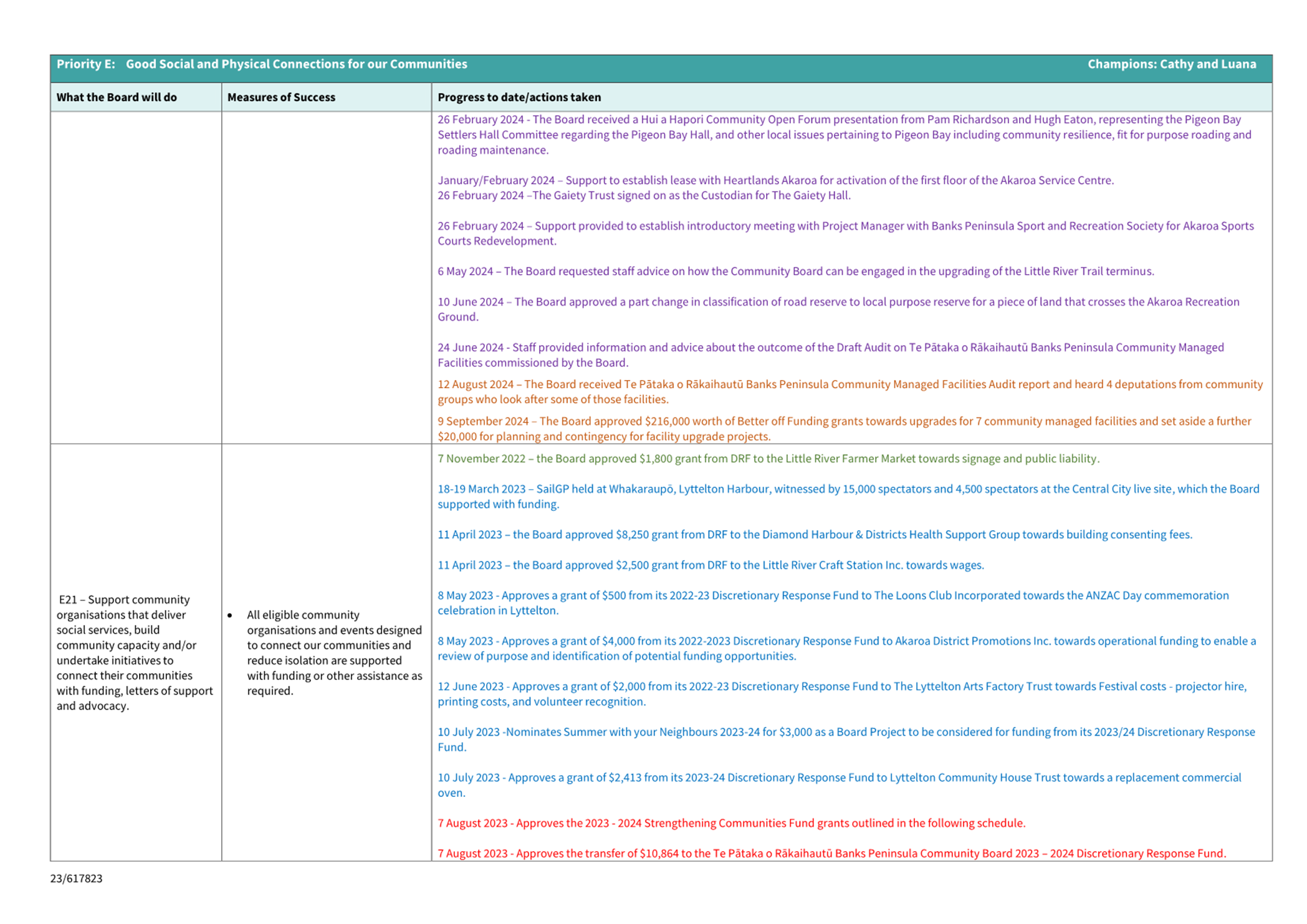
Task: Click the Gaiety Trust Custodian entry
Action: [644, 196]
